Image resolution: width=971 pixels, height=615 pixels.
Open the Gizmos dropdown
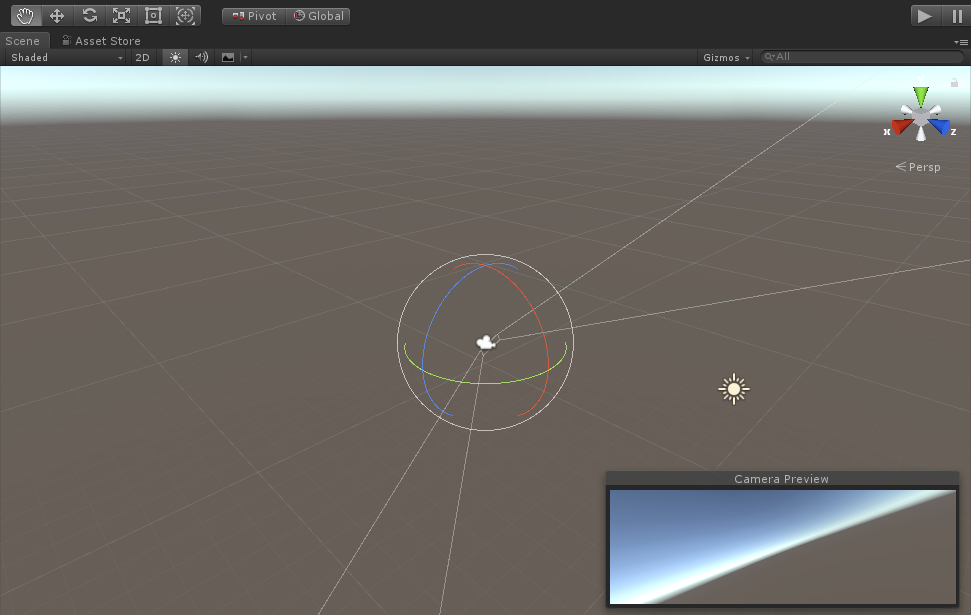725,57
